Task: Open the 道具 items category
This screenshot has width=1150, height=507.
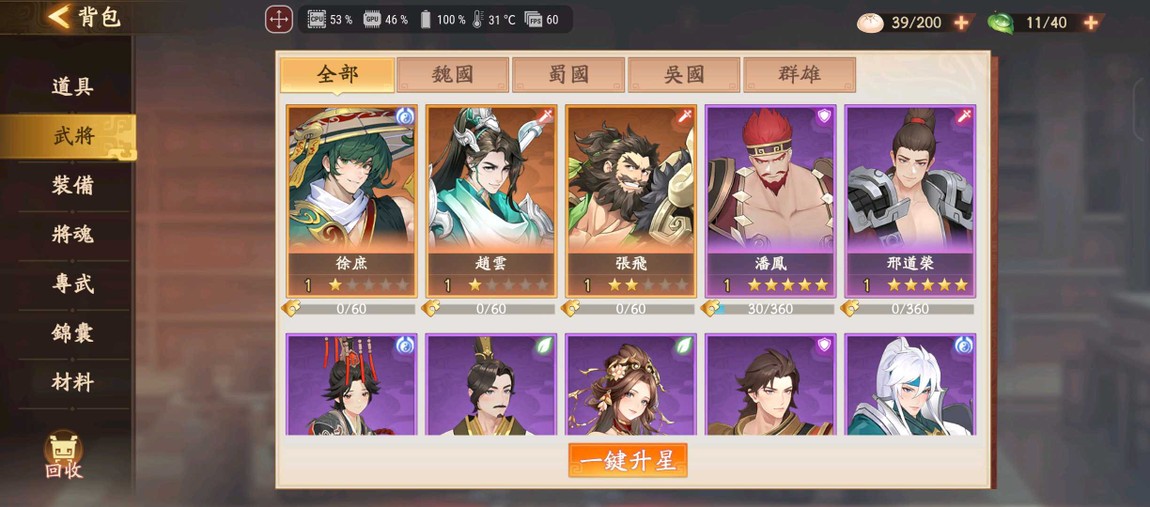Action: [73, 87]
